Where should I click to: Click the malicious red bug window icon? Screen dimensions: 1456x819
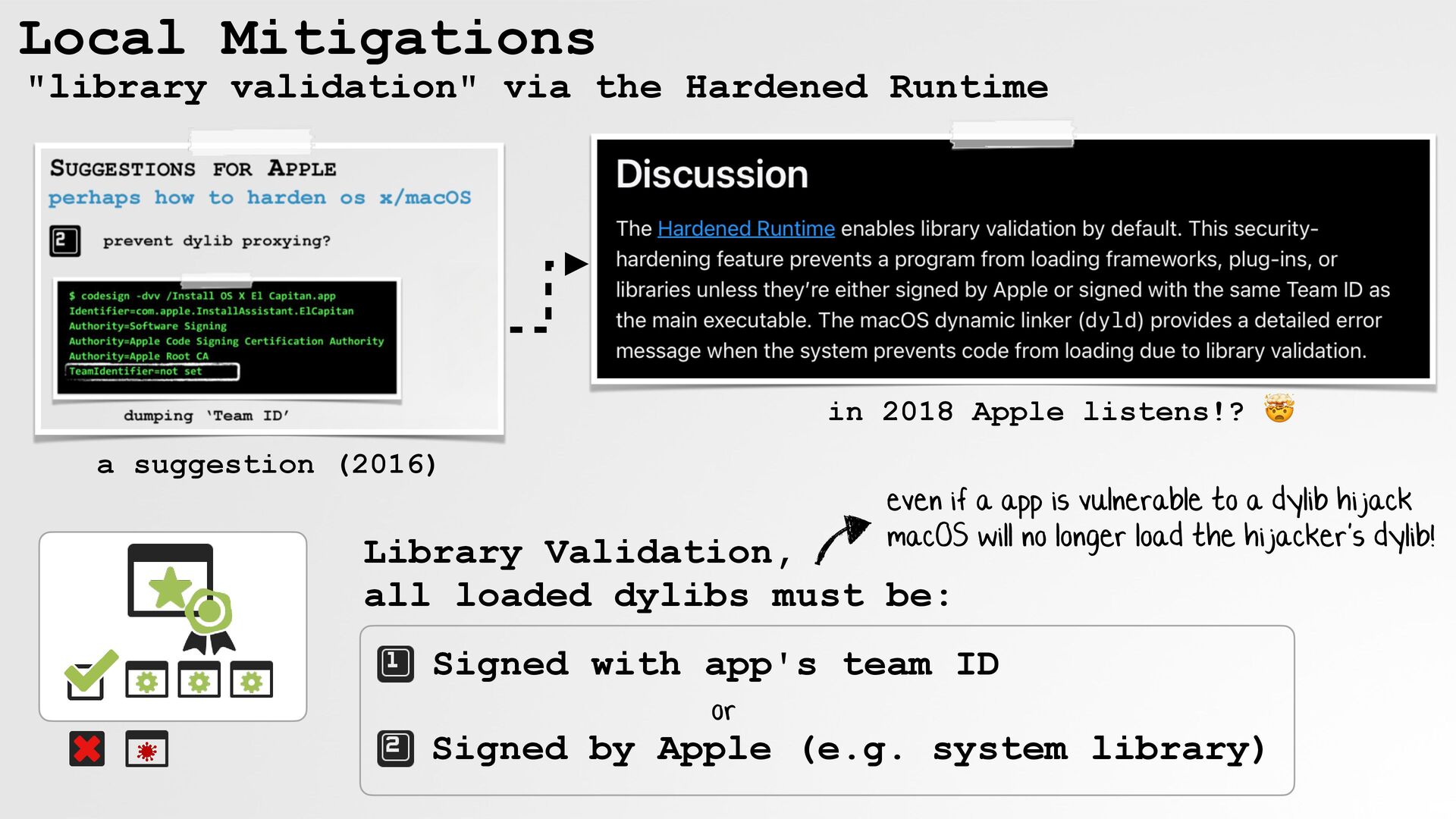[146, 749]
